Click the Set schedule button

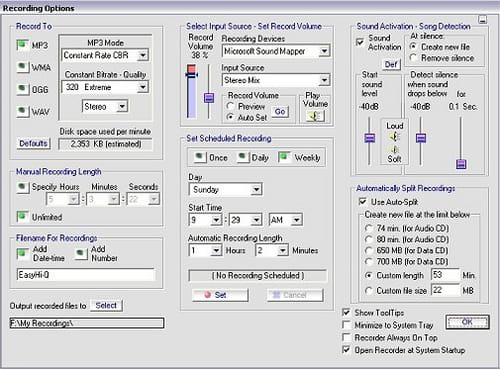220,295
